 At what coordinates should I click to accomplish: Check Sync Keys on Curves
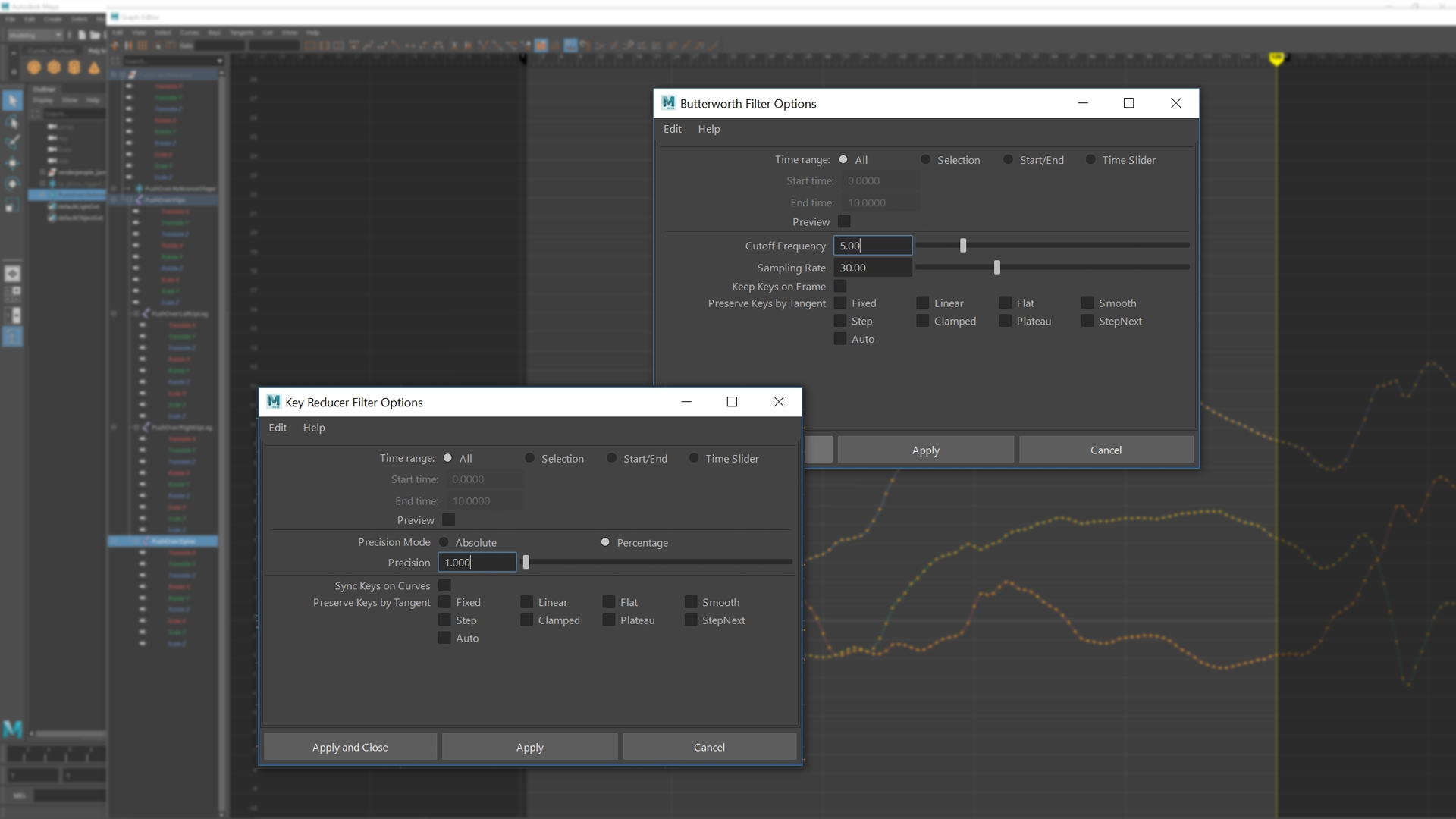445,585
